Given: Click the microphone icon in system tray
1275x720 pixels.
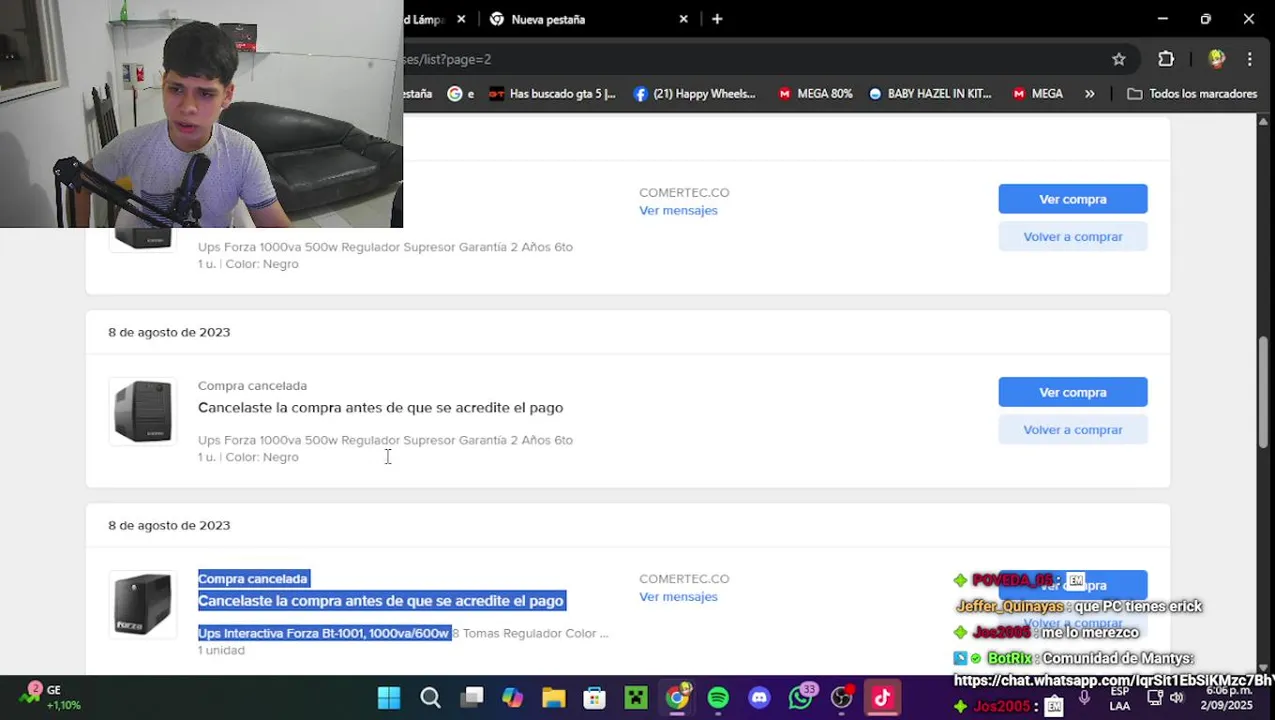Looking at the screenshot, I should (x=1084, y=698).
